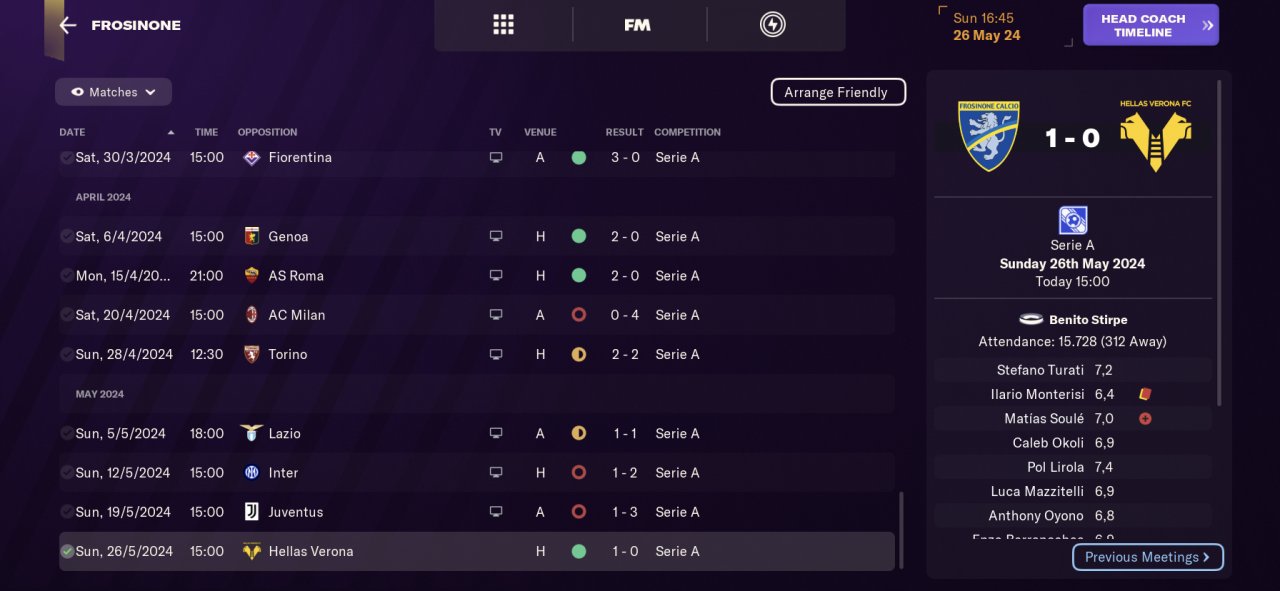Click the Serie A competition logo
This screenshot has height=591, width=1280.
pos(1072,220)
